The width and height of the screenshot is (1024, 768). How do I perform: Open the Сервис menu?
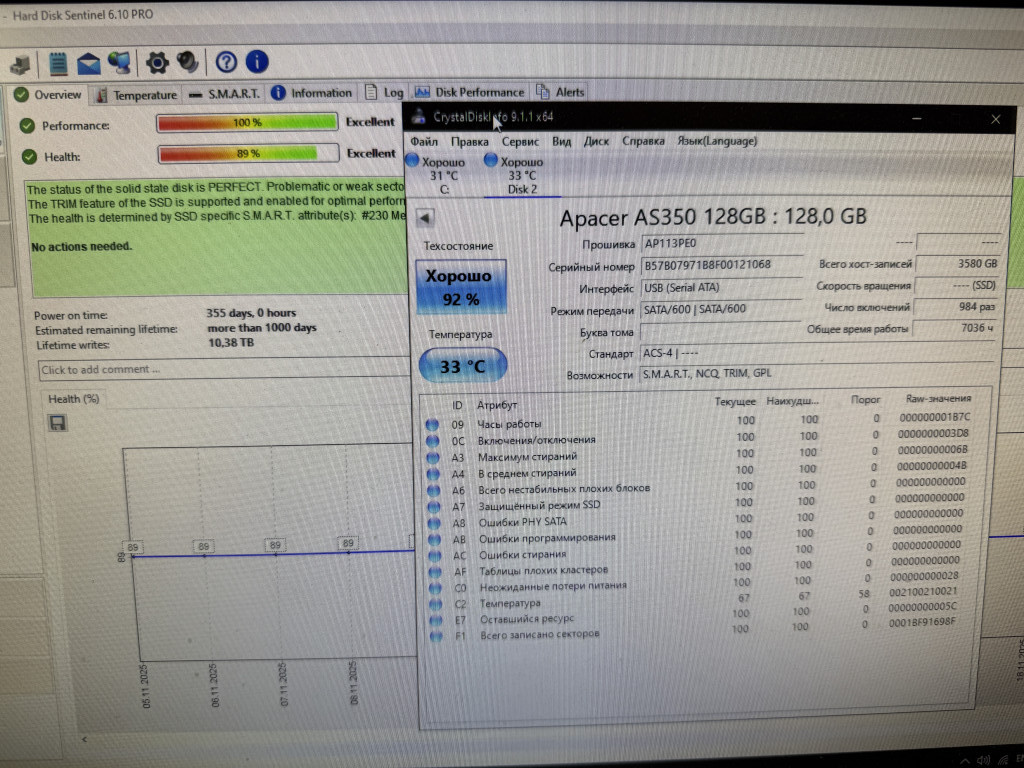pyautogui.click(x=520, y=141)
